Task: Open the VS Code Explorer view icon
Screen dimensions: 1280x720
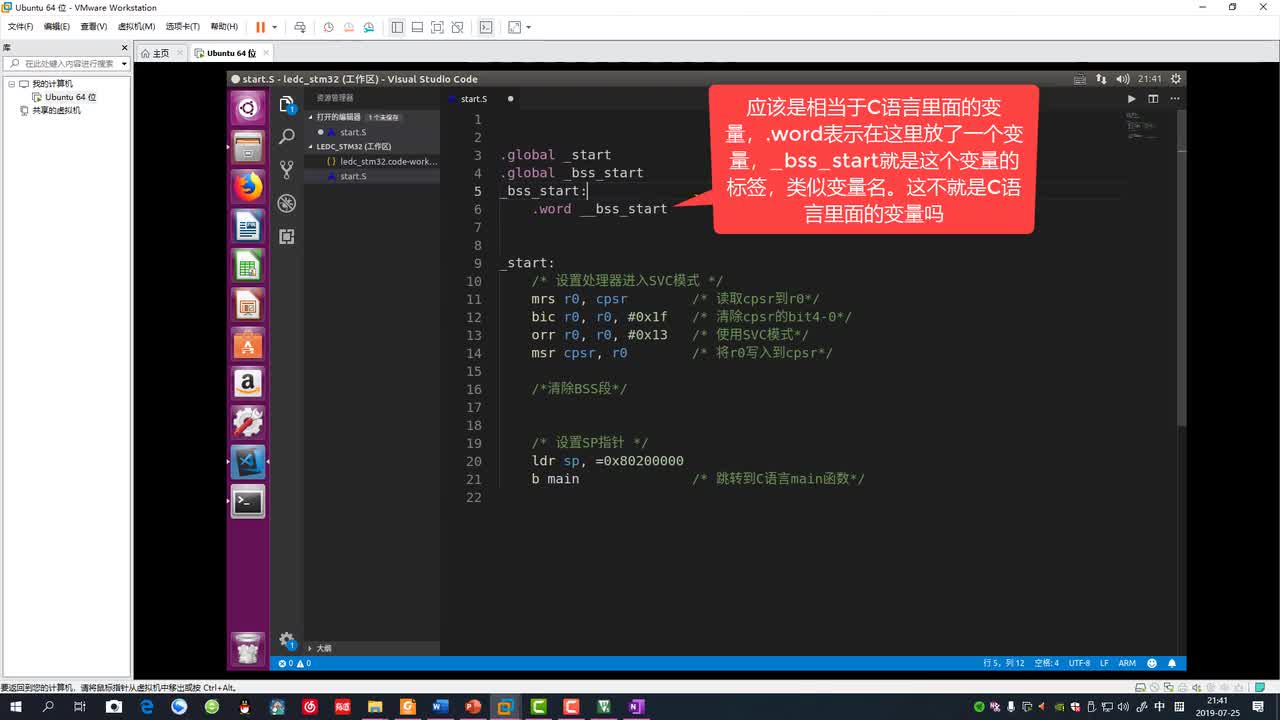Action: pyautogui.click(x=287, y=105)
